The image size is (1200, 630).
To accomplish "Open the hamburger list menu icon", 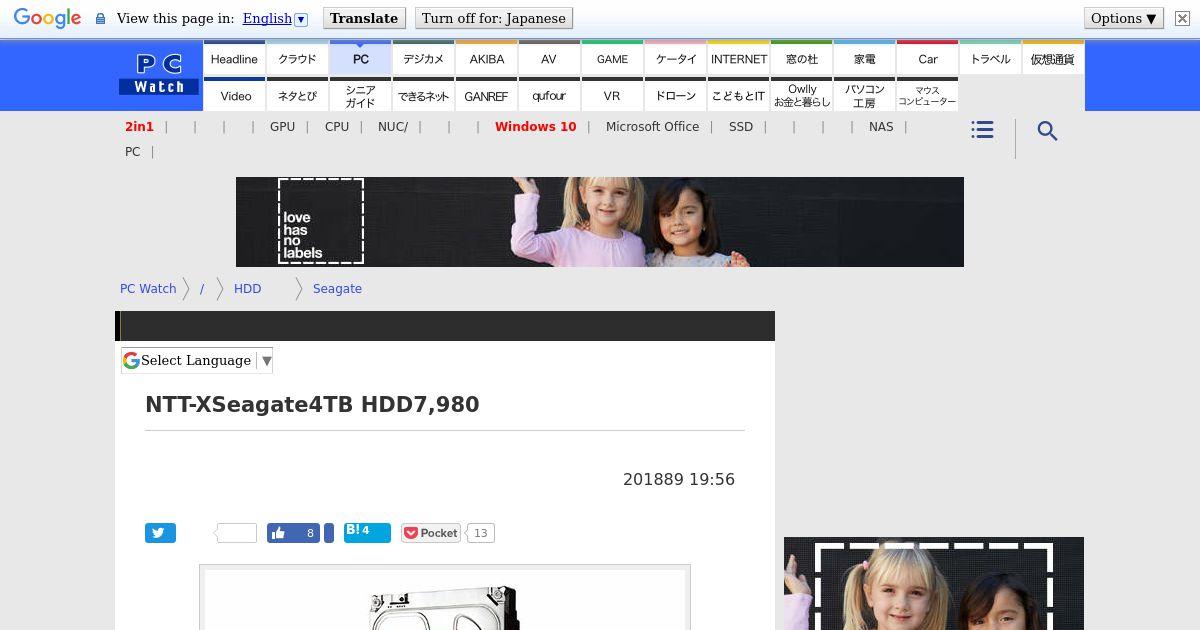I will [982, 130].
